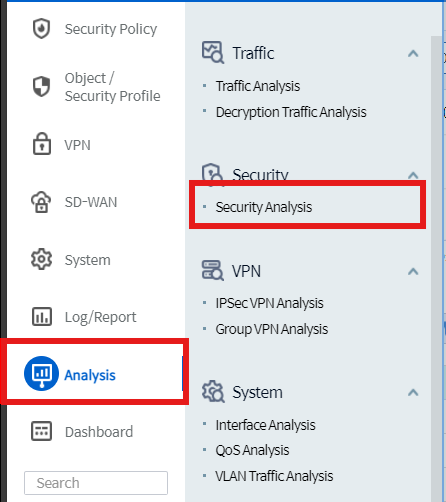Screen dimensions: 446x502
Task: Click the submenu vertical scrollbar
Action: [x=436, y=269]
